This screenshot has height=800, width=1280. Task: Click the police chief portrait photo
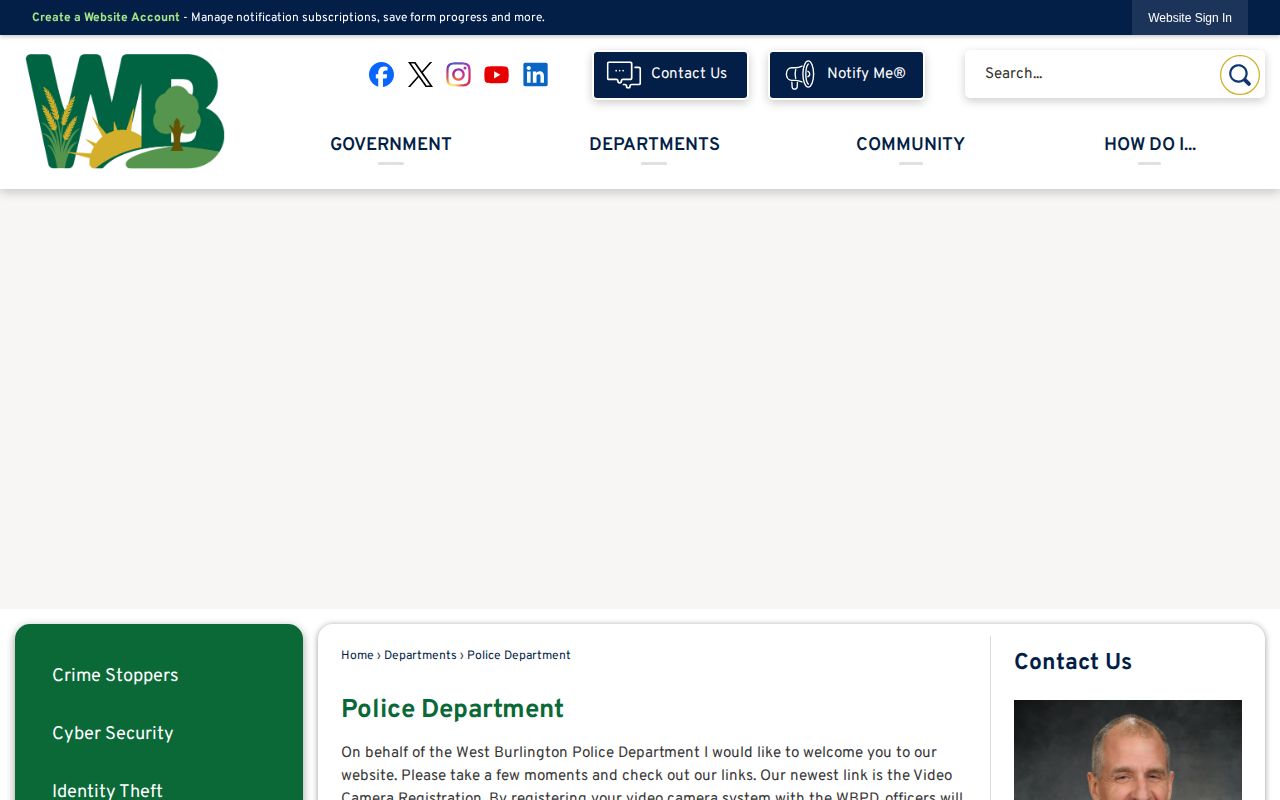tap(1128, 750)
